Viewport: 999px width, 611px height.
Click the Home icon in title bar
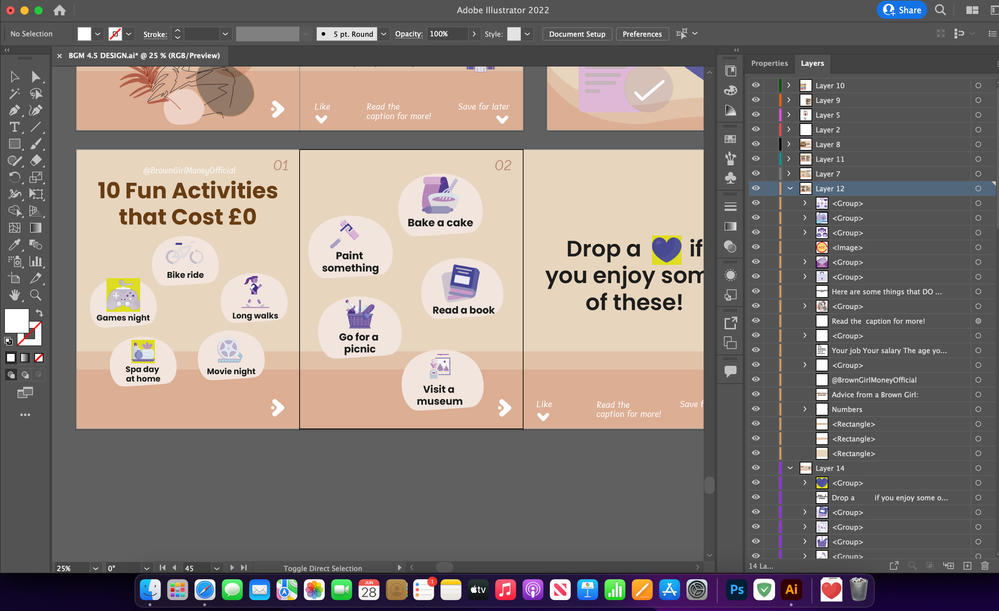(59, 10)
